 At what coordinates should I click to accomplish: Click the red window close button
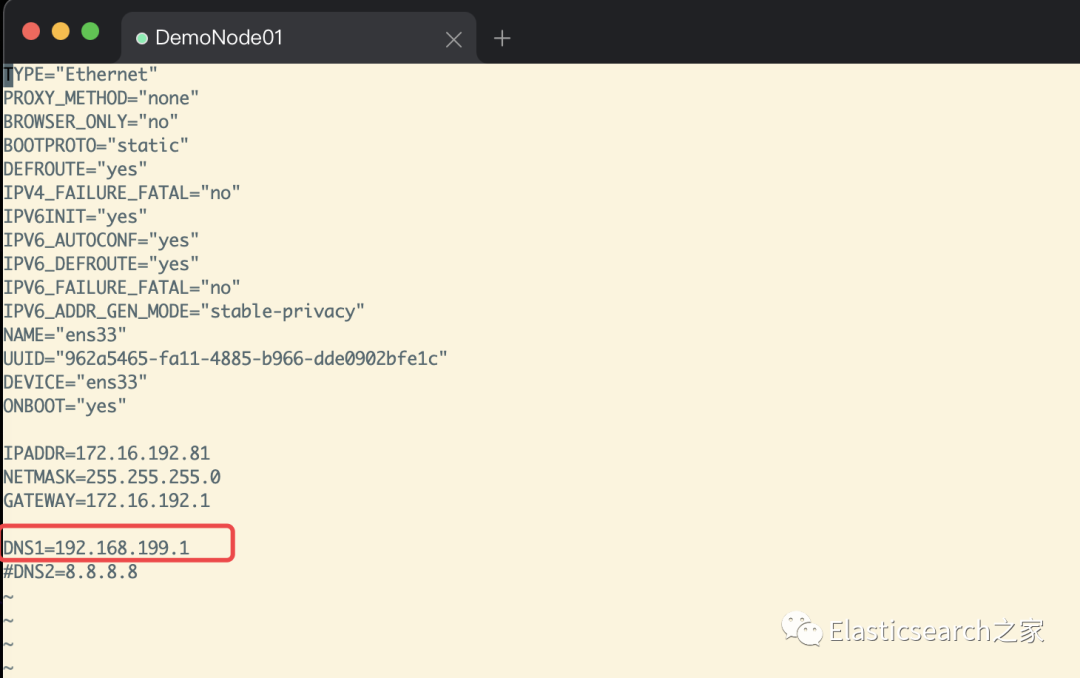tap(31, 31)
